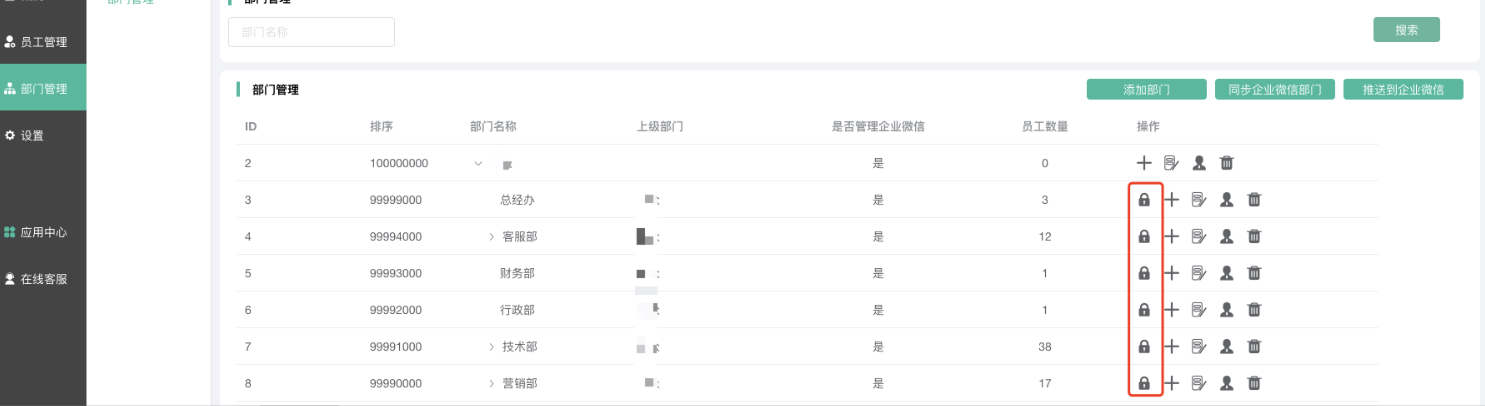Click the plus icon in the ID 2 row
The width and height of the screenshot is (1485, 406).
pyautogui.click(x=1144, y=163)
